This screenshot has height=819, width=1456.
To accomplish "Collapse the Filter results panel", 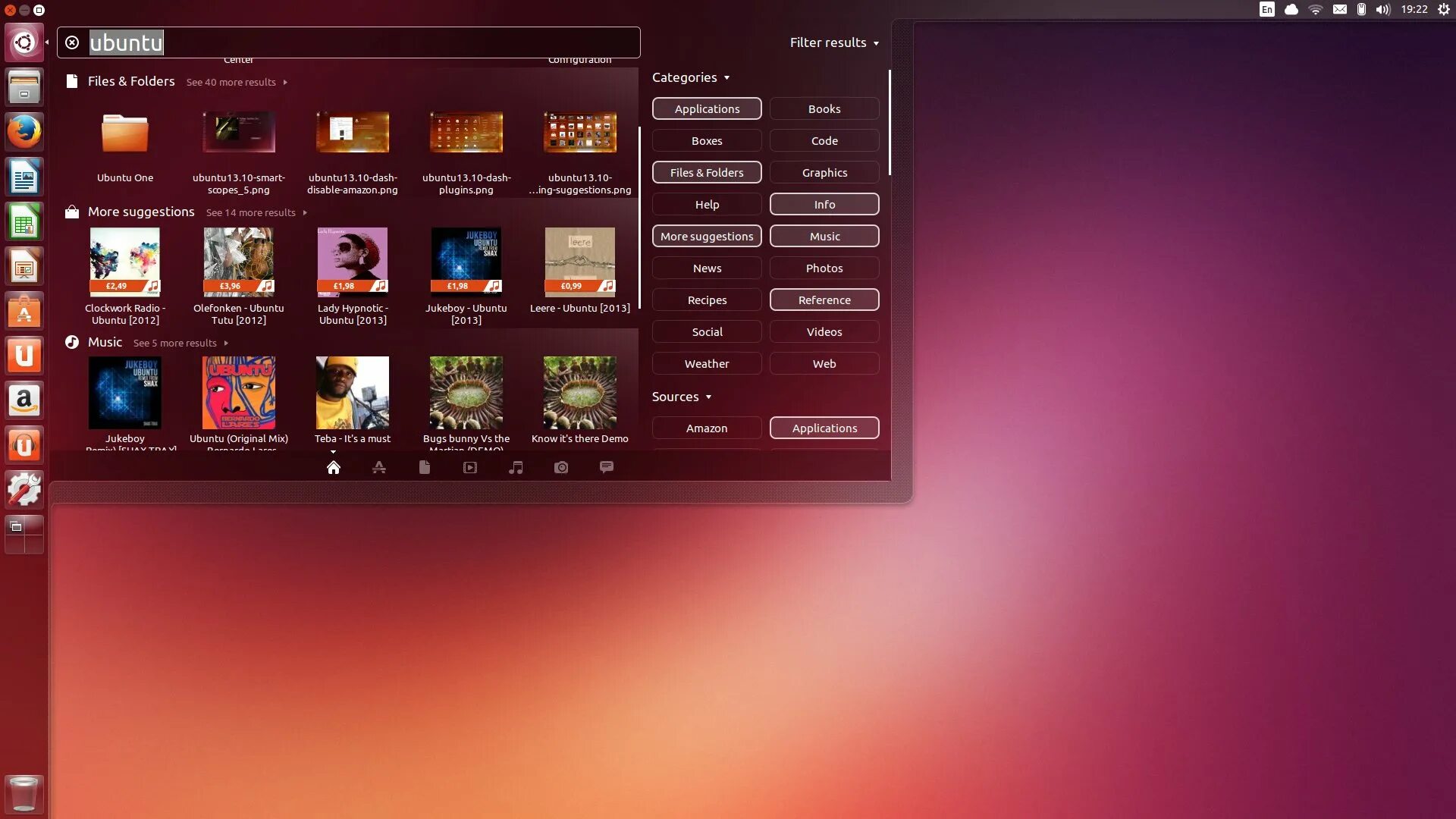I will (834, 42).
